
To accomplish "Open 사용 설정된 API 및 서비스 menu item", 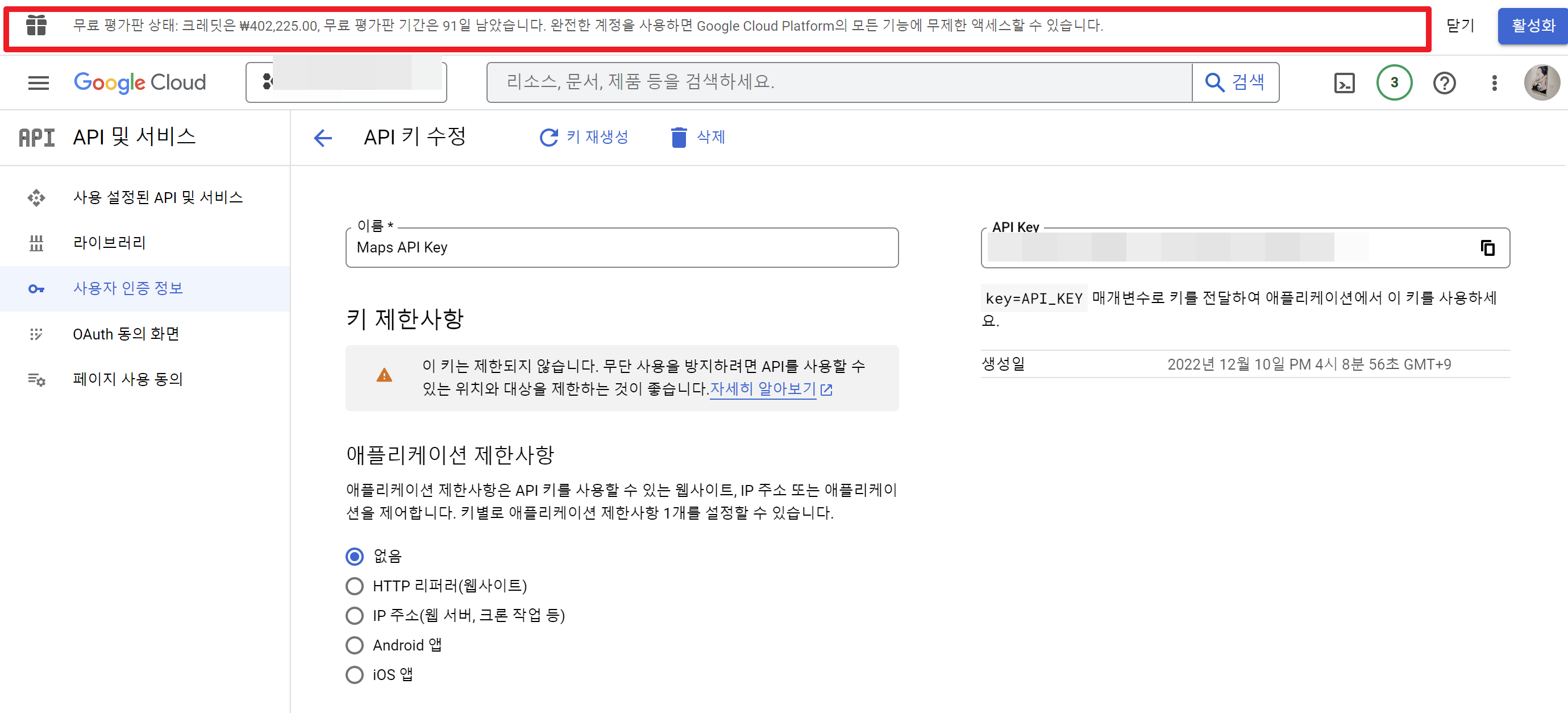I will (x=145, y=197).
